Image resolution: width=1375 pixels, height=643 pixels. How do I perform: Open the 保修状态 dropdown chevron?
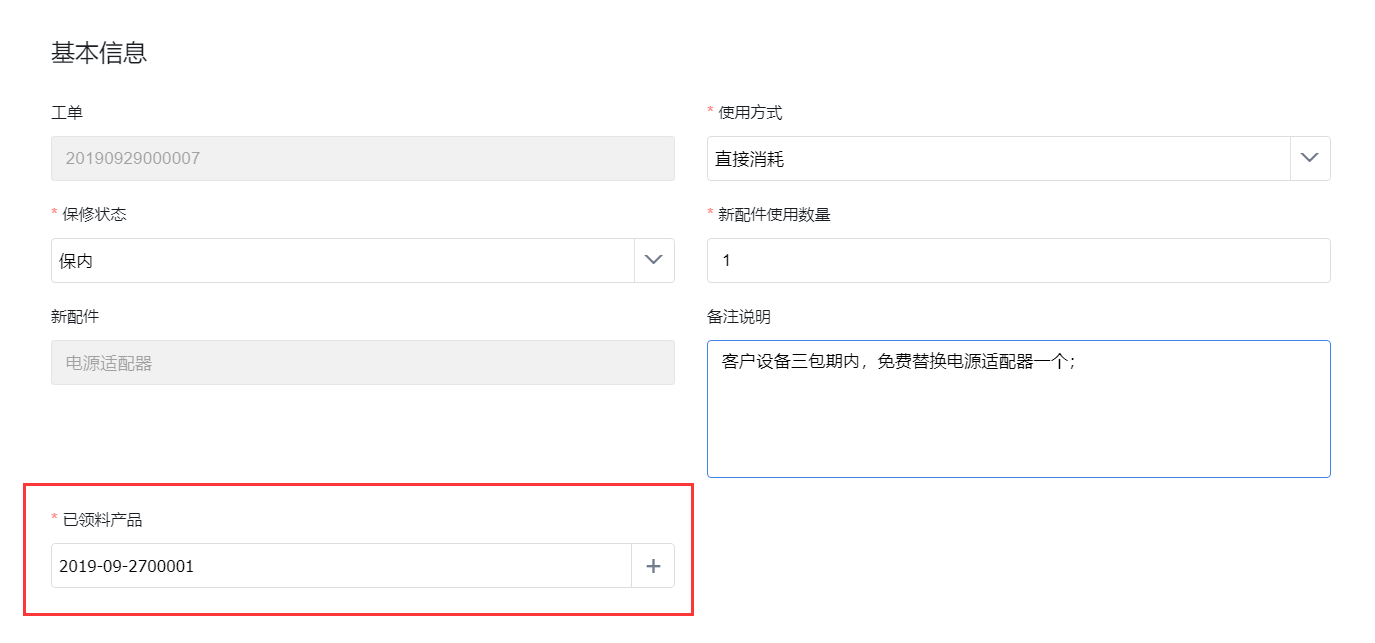654,260
